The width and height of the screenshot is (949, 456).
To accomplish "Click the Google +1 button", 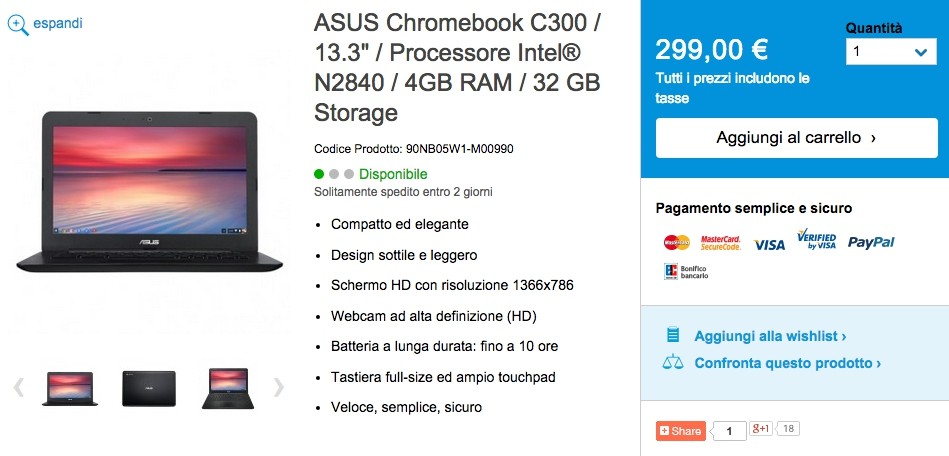I will 761,430.
